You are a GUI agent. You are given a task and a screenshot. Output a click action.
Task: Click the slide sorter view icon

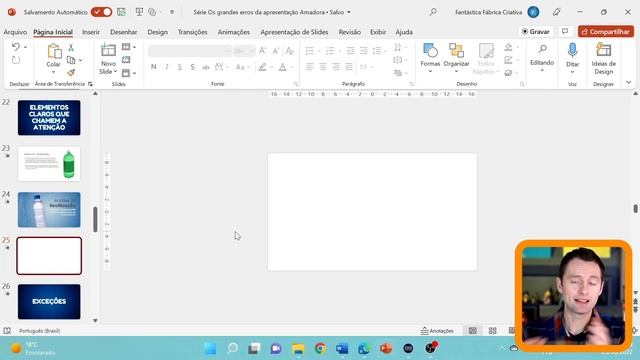[493, 331]
